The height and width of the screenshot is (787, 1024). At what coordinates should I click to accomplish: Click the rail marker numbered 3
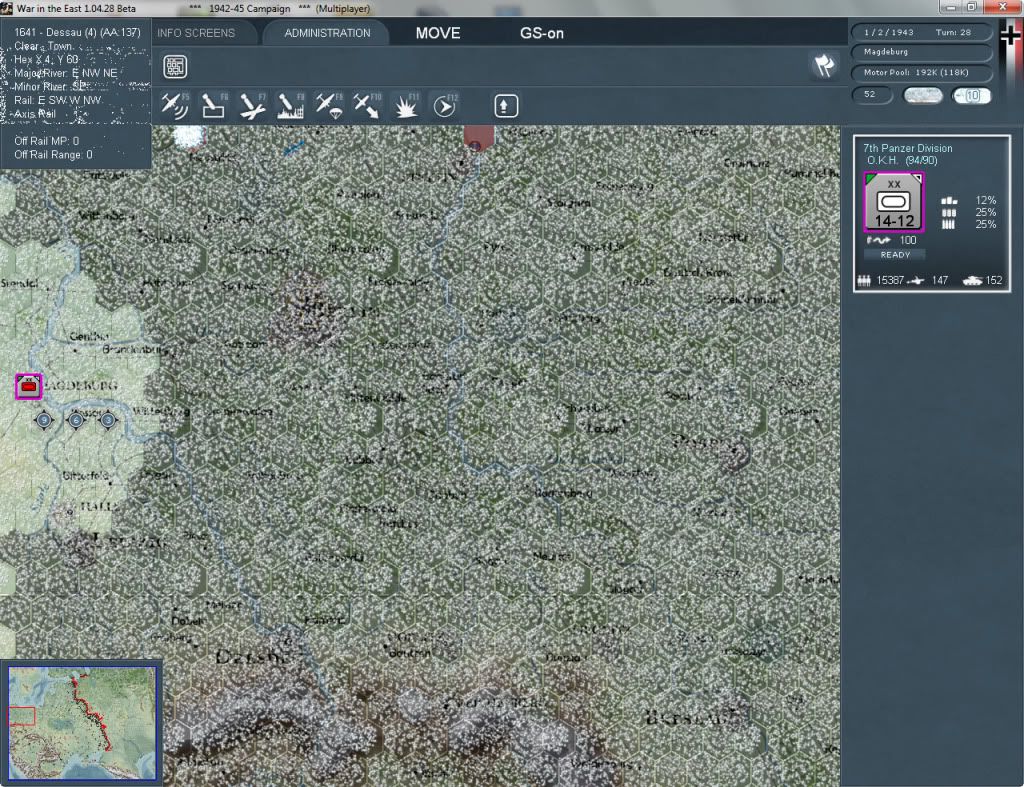pyautogui.click(x=108, y=420)
